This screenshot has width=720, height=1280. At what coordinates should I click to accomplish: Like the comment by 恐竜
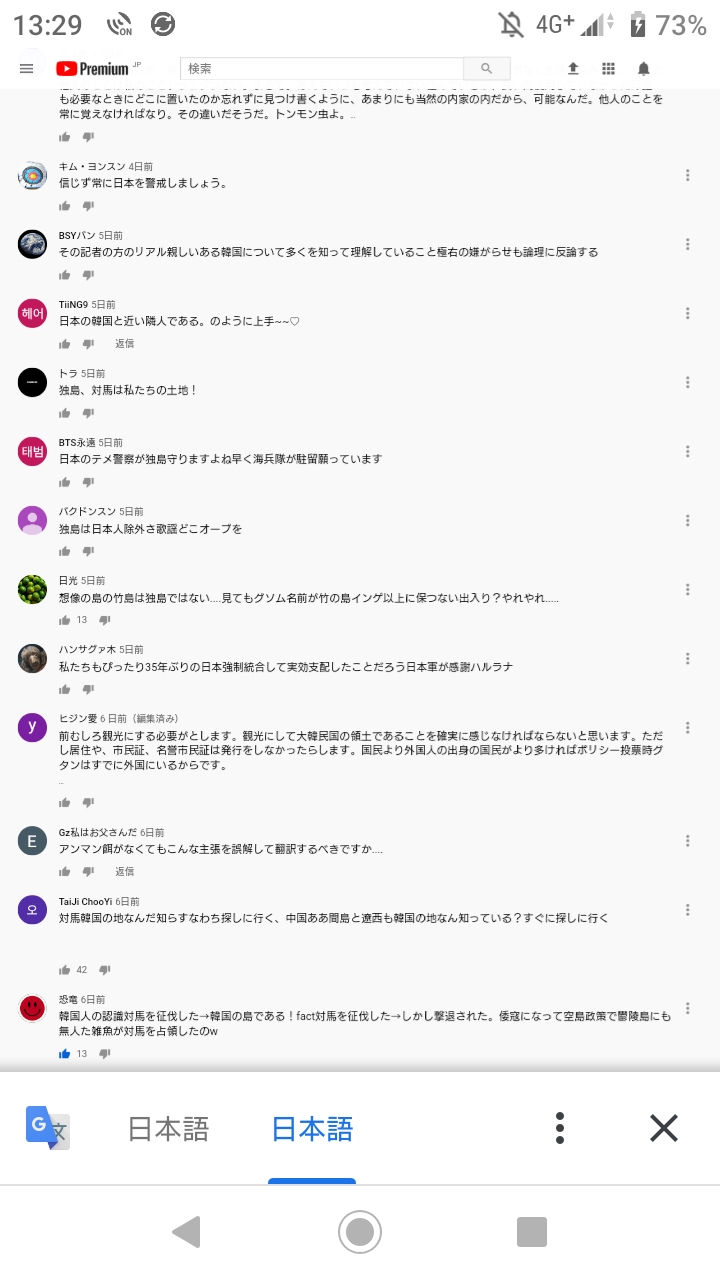pos(65,1053)
